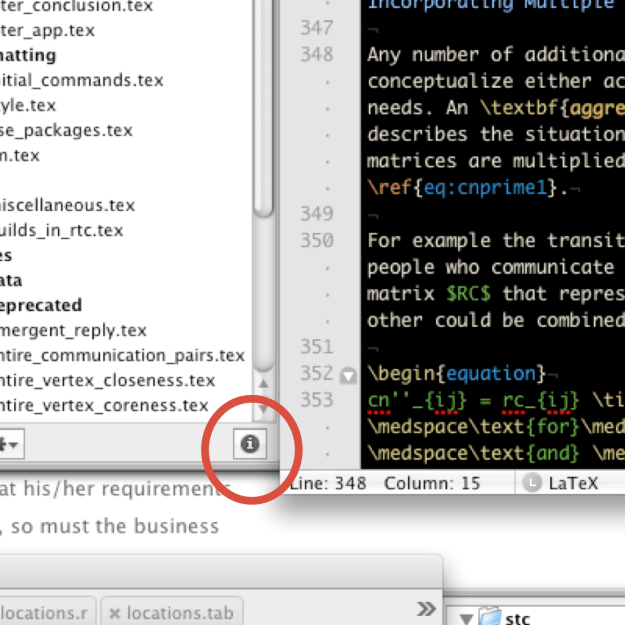Open entire_vertex_closeness.tex file

point(107,381)
